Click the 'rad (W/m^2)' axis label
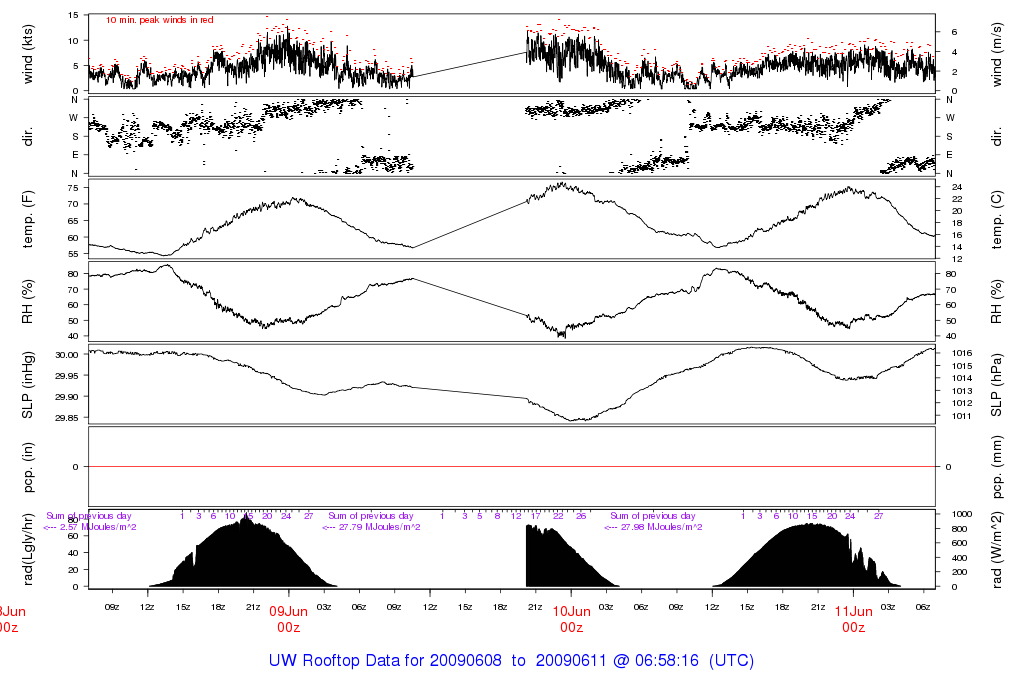 tap(997, 550)
